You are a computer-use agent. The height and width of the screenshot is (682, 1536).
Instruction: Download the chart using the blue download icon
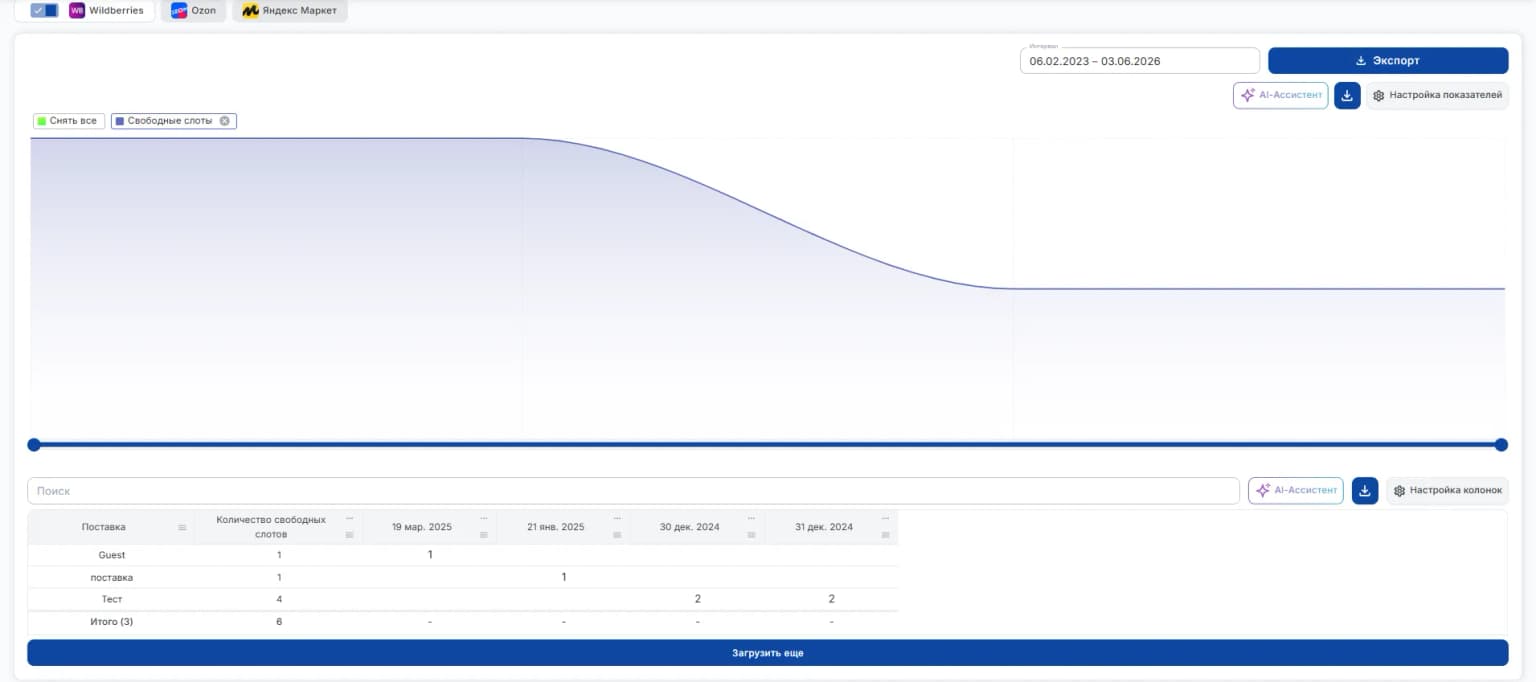pyautogui.click(x=1347, y=95)
